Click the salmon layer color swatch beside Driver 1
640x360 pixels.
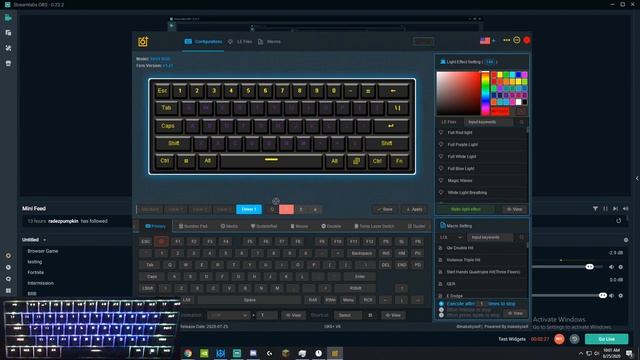point(286,209)
